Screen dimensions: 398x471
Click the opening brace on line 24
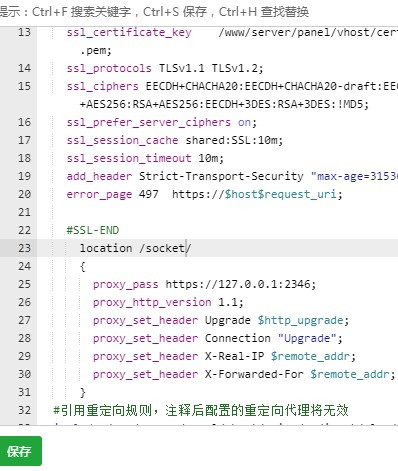click(83, 266)
